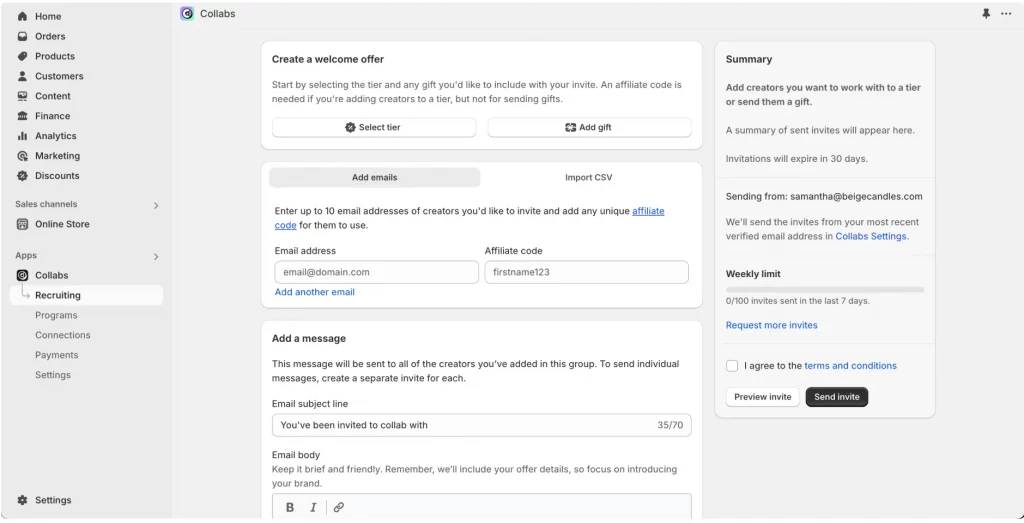The image size is (1024, 523).
Task: Switch to the Add emails tab
Action: pyautogui.click(x=375, y=177)
